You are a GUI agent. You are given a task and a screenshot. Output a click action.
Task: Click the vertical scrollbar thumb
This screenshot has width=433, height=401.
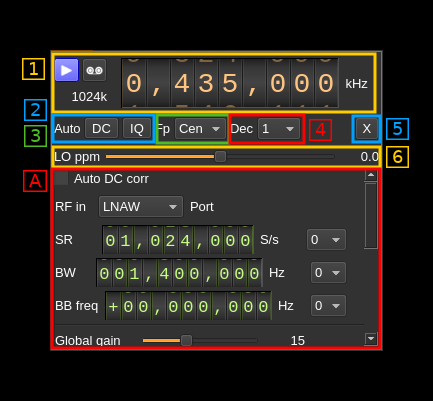pyautogui.click(x=371, y=215)
